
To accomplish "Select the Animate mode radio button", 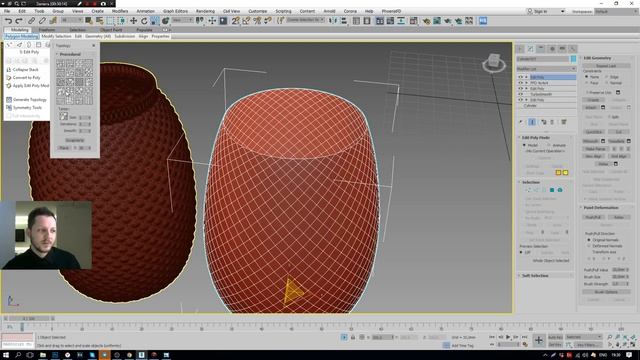I will 549,145.
